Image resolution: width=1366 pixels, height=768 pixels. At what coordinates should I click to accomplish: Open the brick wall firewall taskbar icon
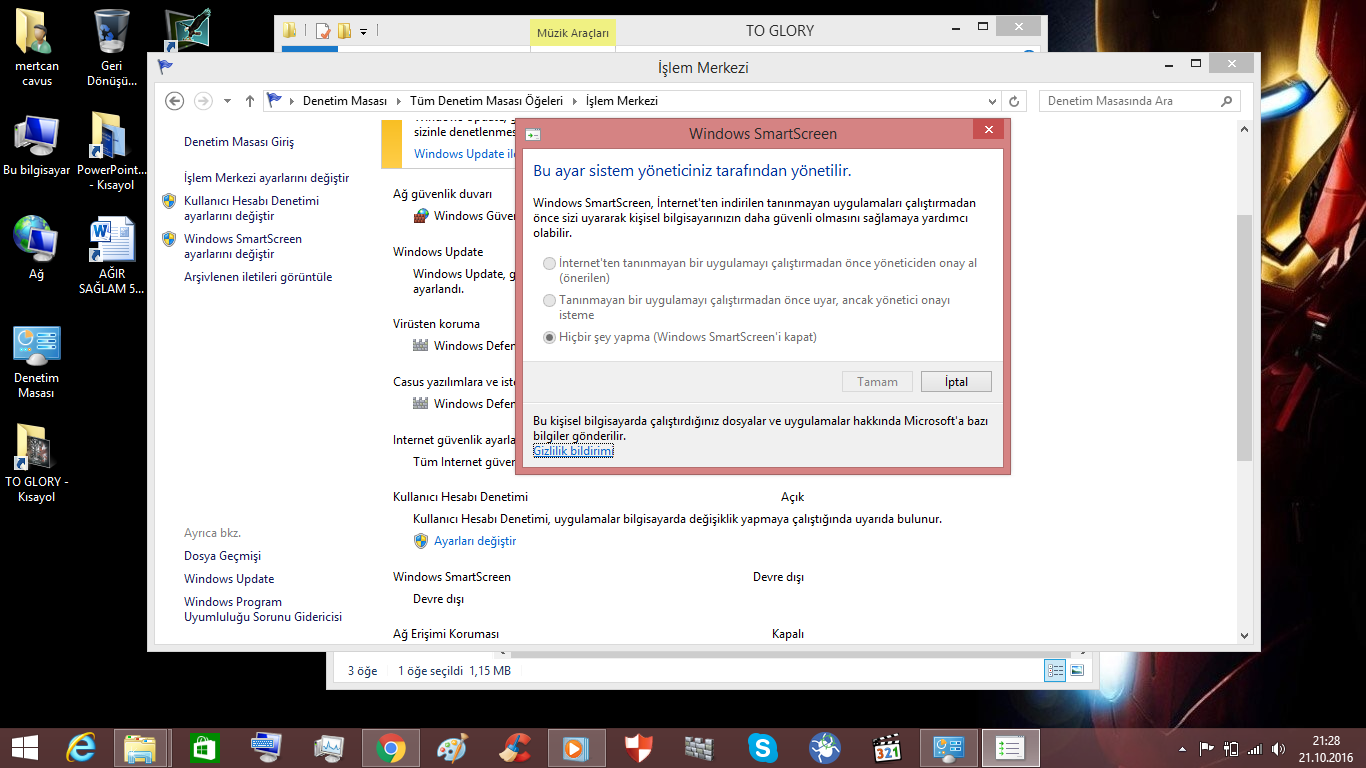700,748
